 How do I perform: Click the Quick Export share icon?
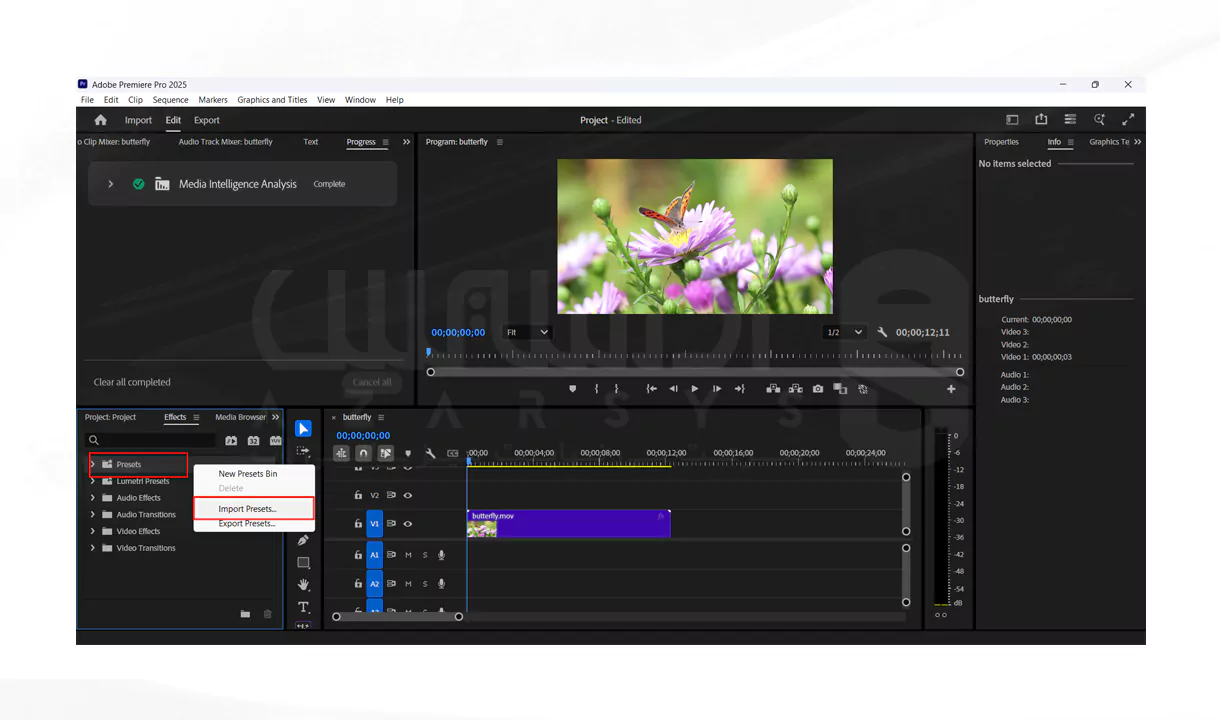[x=1041, y=120]
